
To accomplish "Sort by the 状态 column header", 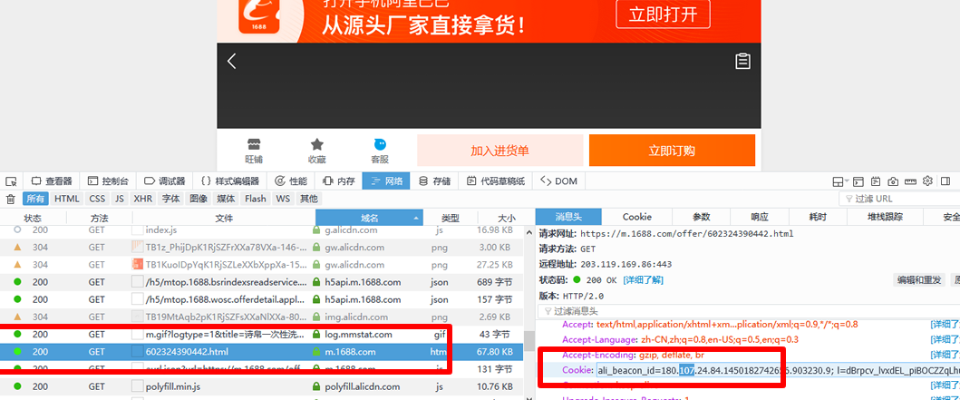I will point(33,218).
